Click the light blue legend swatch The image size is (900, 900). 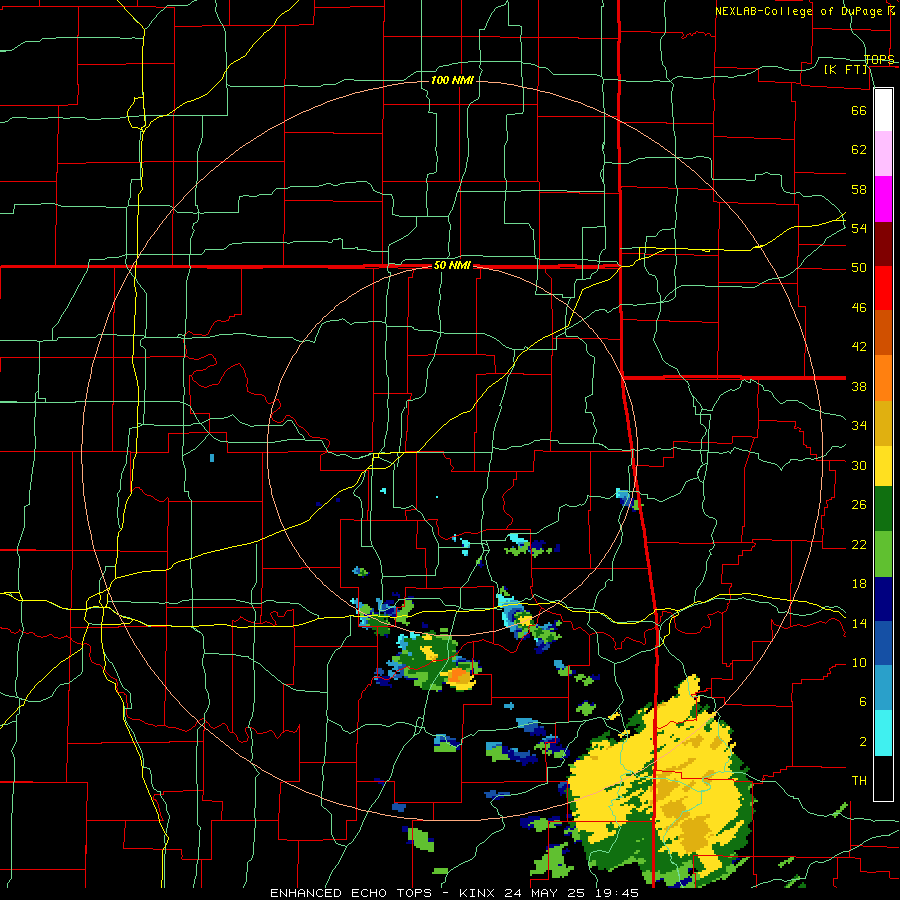(x=883, y=688)
